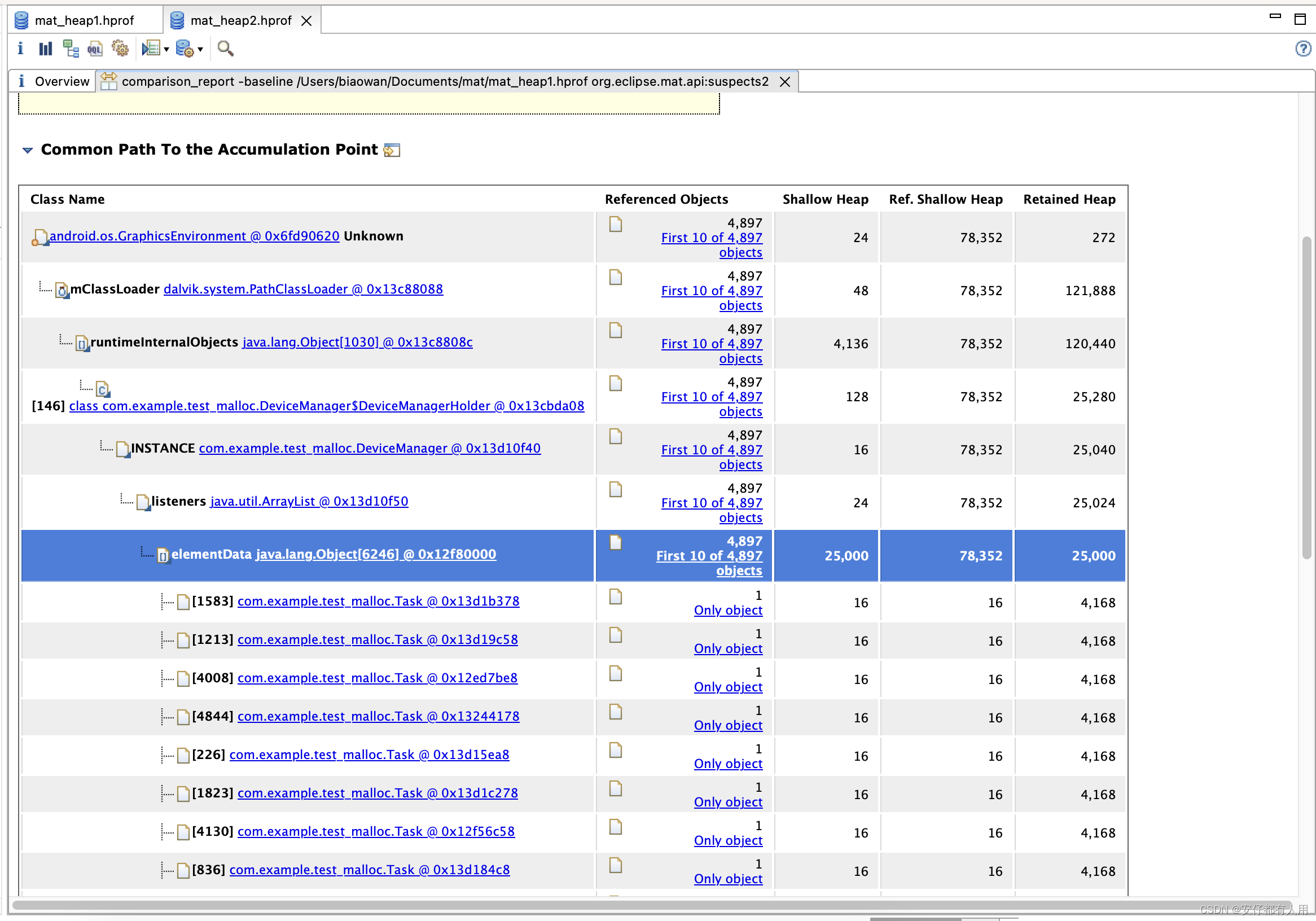Click the object icon next to android.os.GraphicsEnvironment
Screen dimensions: 1316x921
click(40, 237)
